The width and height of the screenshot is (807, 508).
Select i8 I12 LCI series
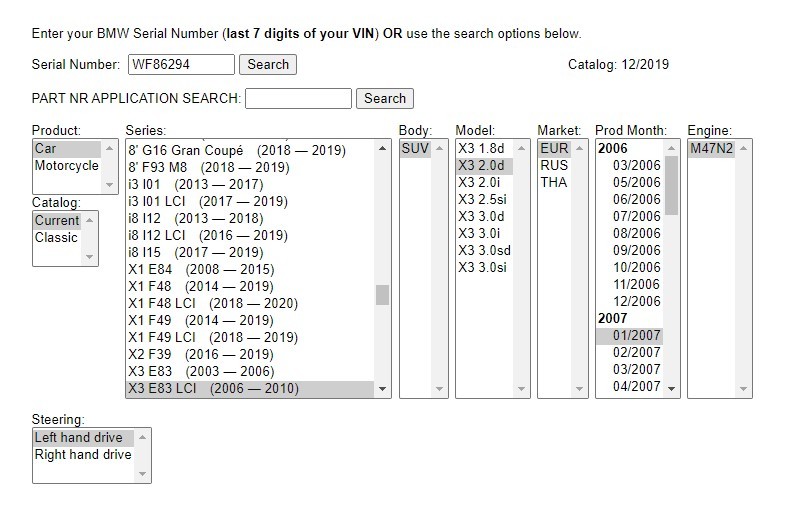pyautogui.click(x=251, y=235)
